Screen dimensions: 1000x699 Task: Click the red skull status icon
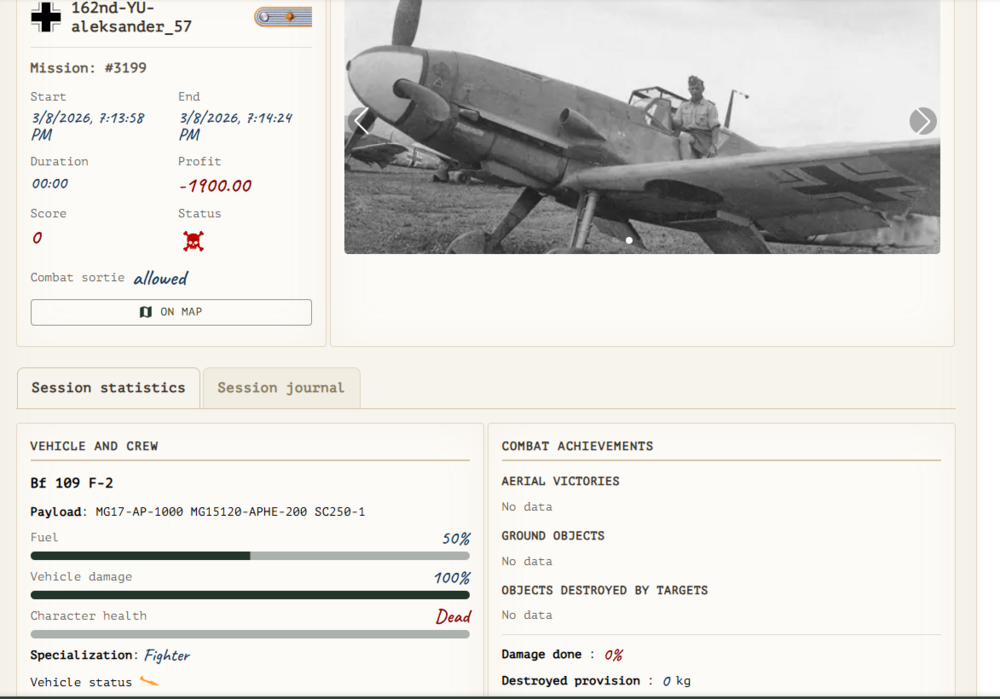coord(193,241)
